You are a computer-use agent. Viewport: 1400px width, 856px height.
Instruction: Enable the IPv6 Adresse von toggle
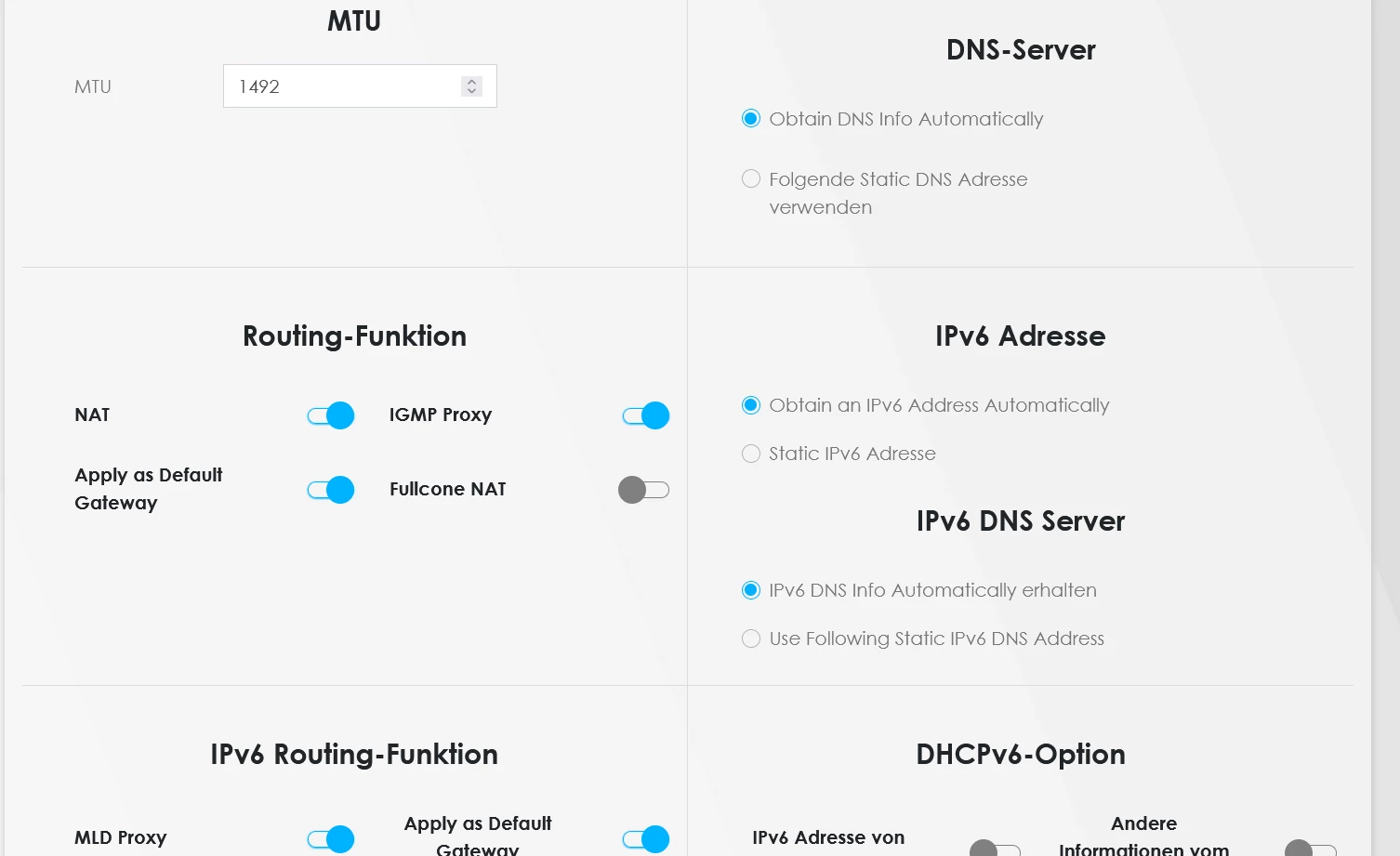(996, 849)
